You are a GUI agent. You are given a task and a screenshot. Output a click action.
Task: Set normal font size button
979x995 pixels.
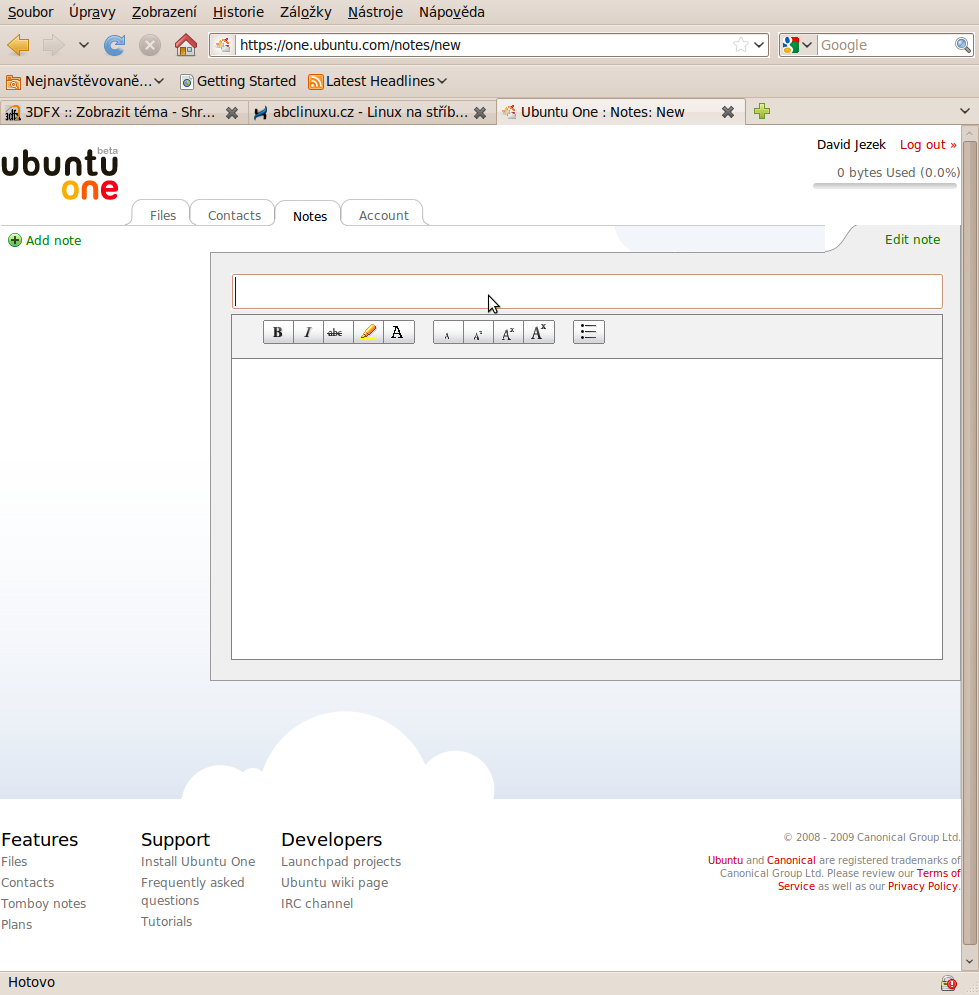pos(478,333)
